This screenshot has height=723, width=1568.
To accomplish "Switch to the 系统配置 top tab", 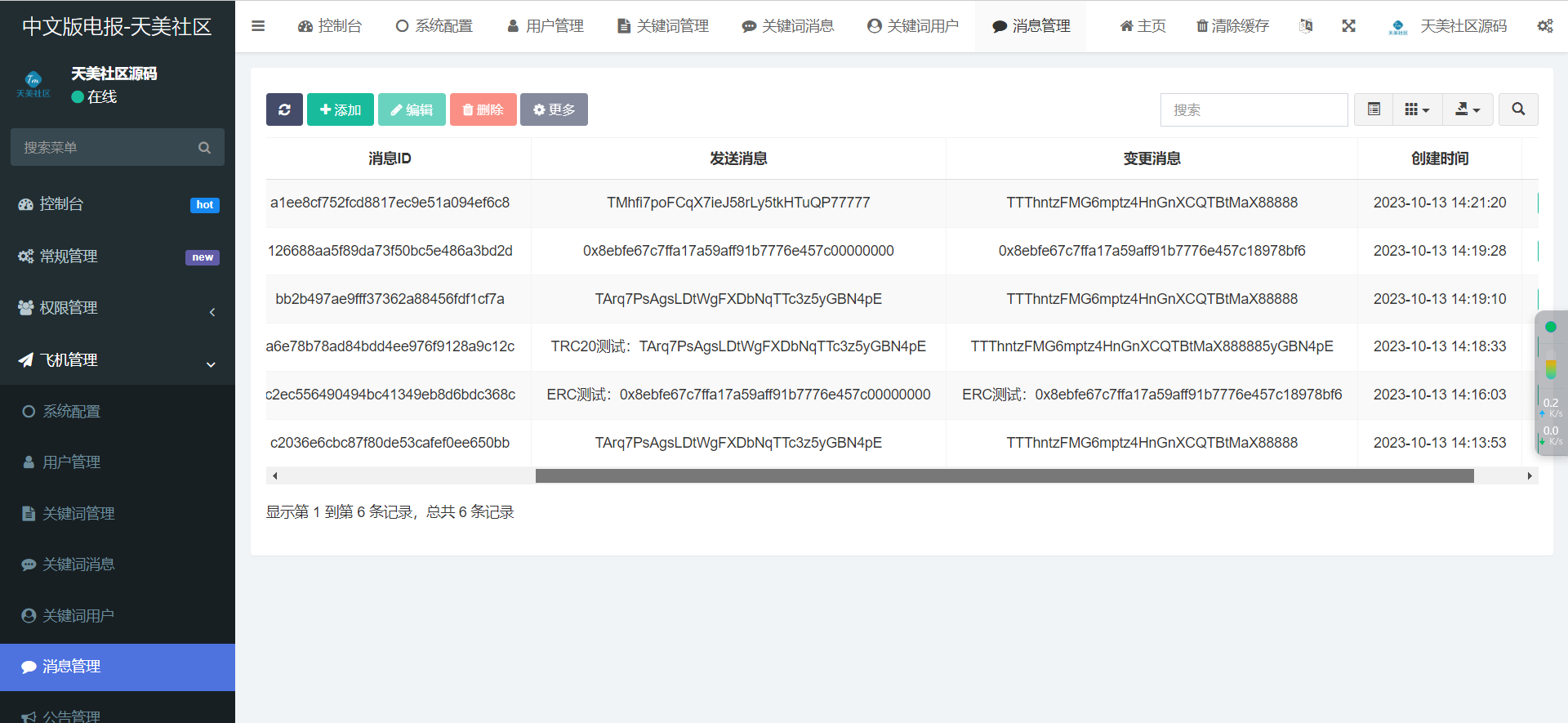I will point(434,26).
